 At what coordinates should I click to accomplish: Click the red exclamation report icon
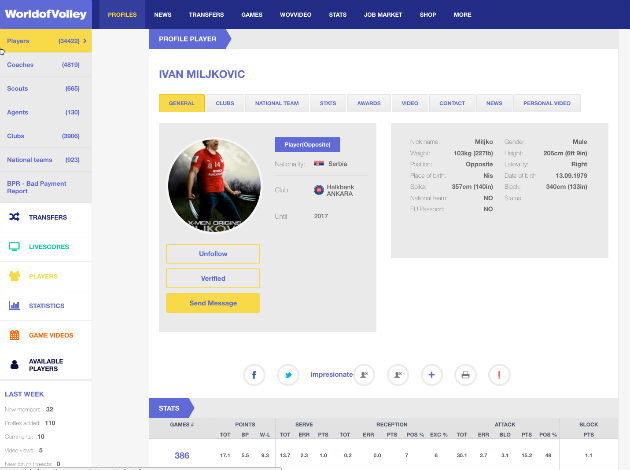pyautogui.click(x=498, y=375)
